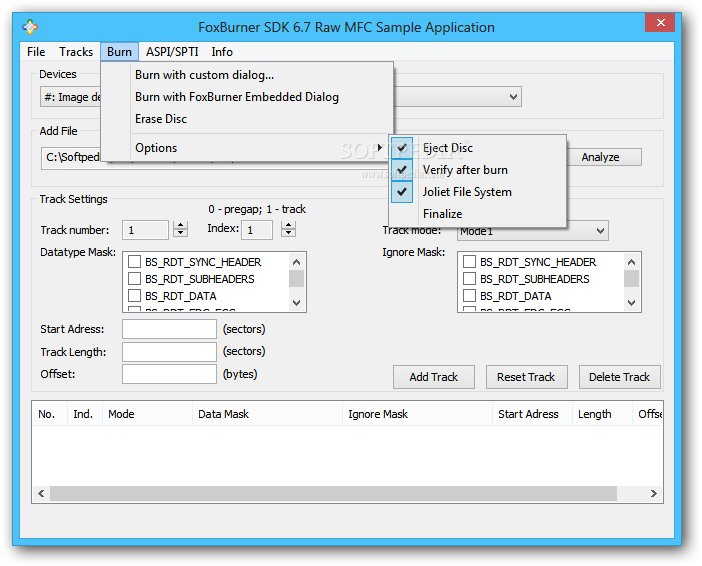
Task: Click the Delete Track button
Action: [x=619, y=377]
